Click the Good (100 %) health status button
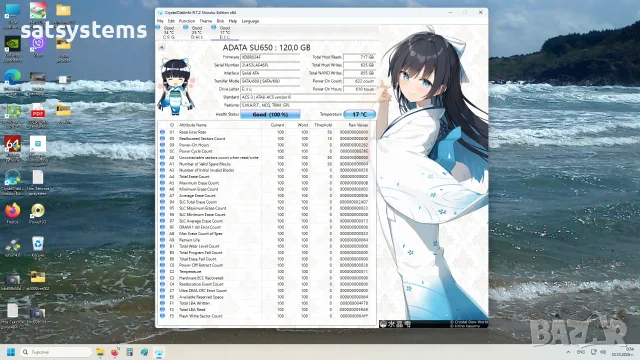Screen dimensions: 640x360 270,115
